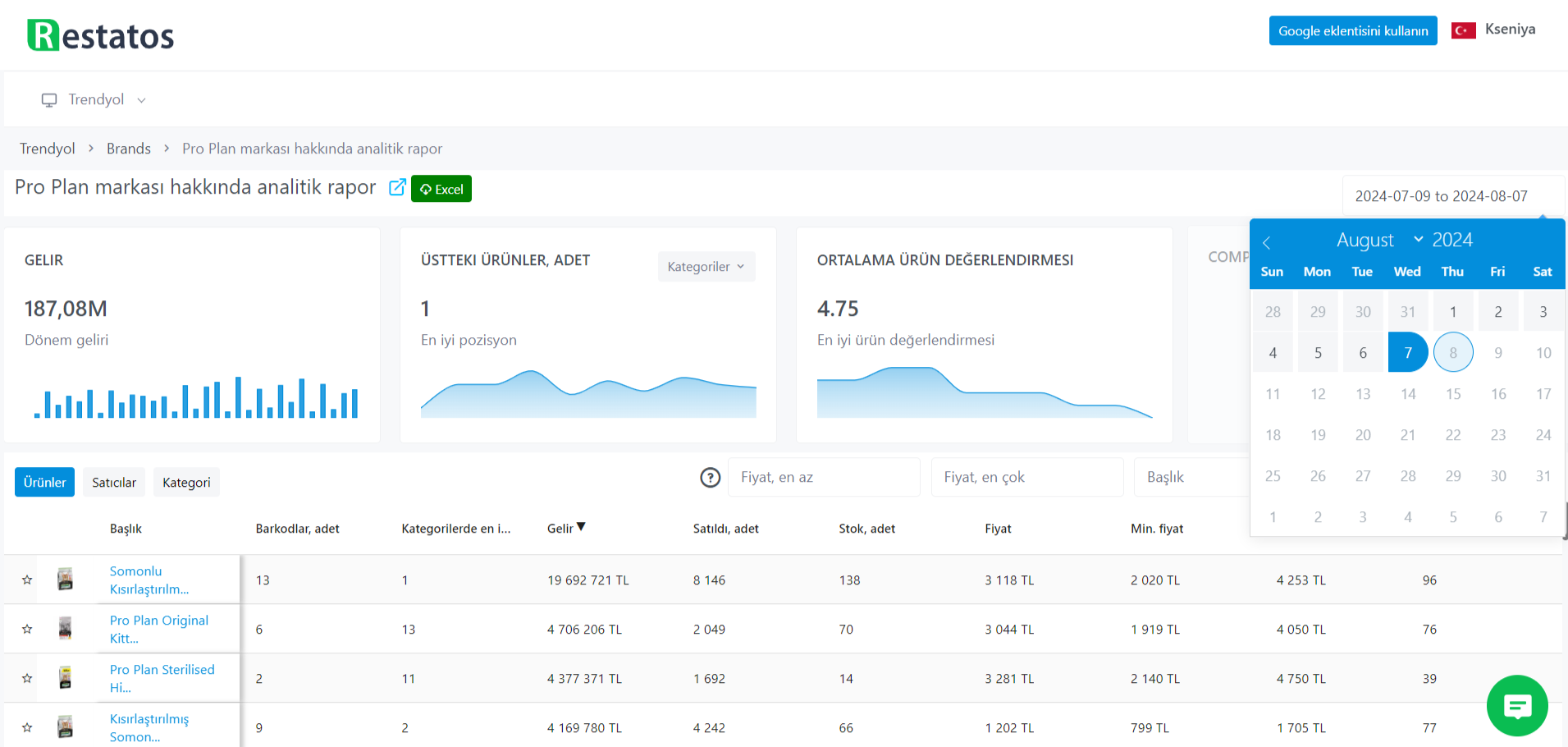Image resolution: width=1568 pixels, height=747 pixels.
Task: Select August 2 in the calendar
Action: coord(1498,311)
